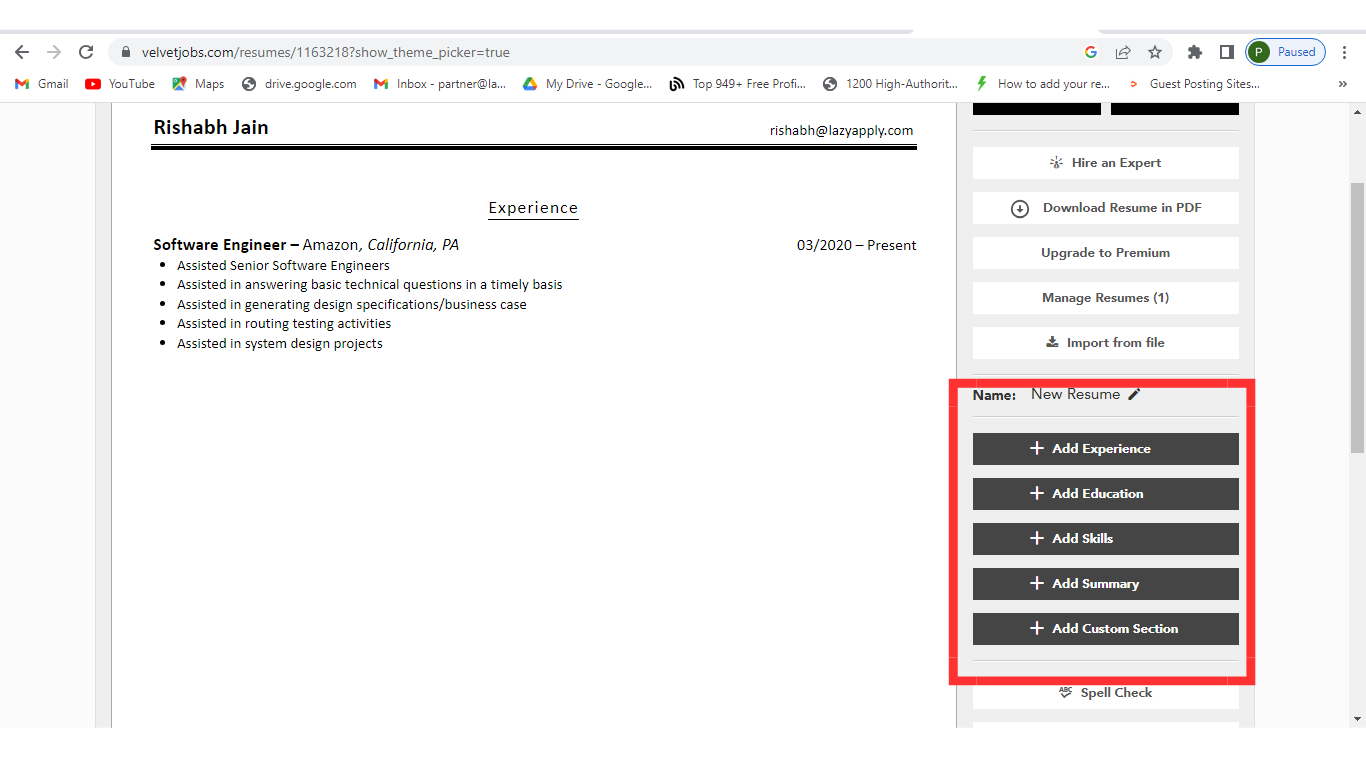Open the Chrome three-dot menu

[x=1345, y=52]
